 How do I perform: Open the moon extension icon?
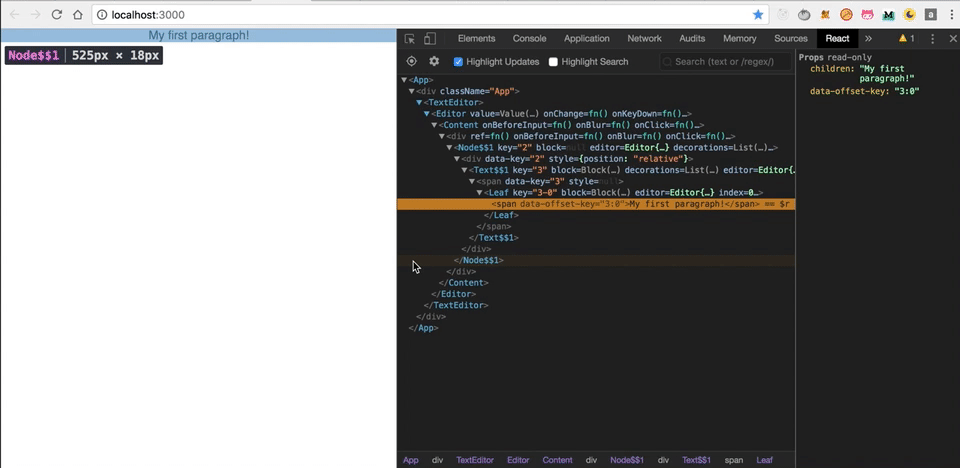910,15
